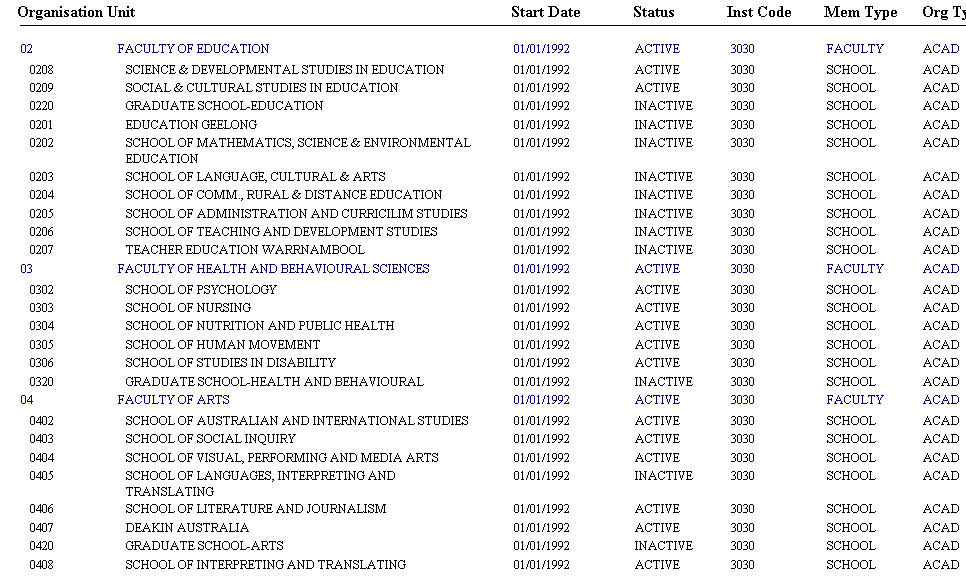Open the FACULTY OF ARTS link
The width and height of the screenshot is (966, 585).
click(173, 399)
